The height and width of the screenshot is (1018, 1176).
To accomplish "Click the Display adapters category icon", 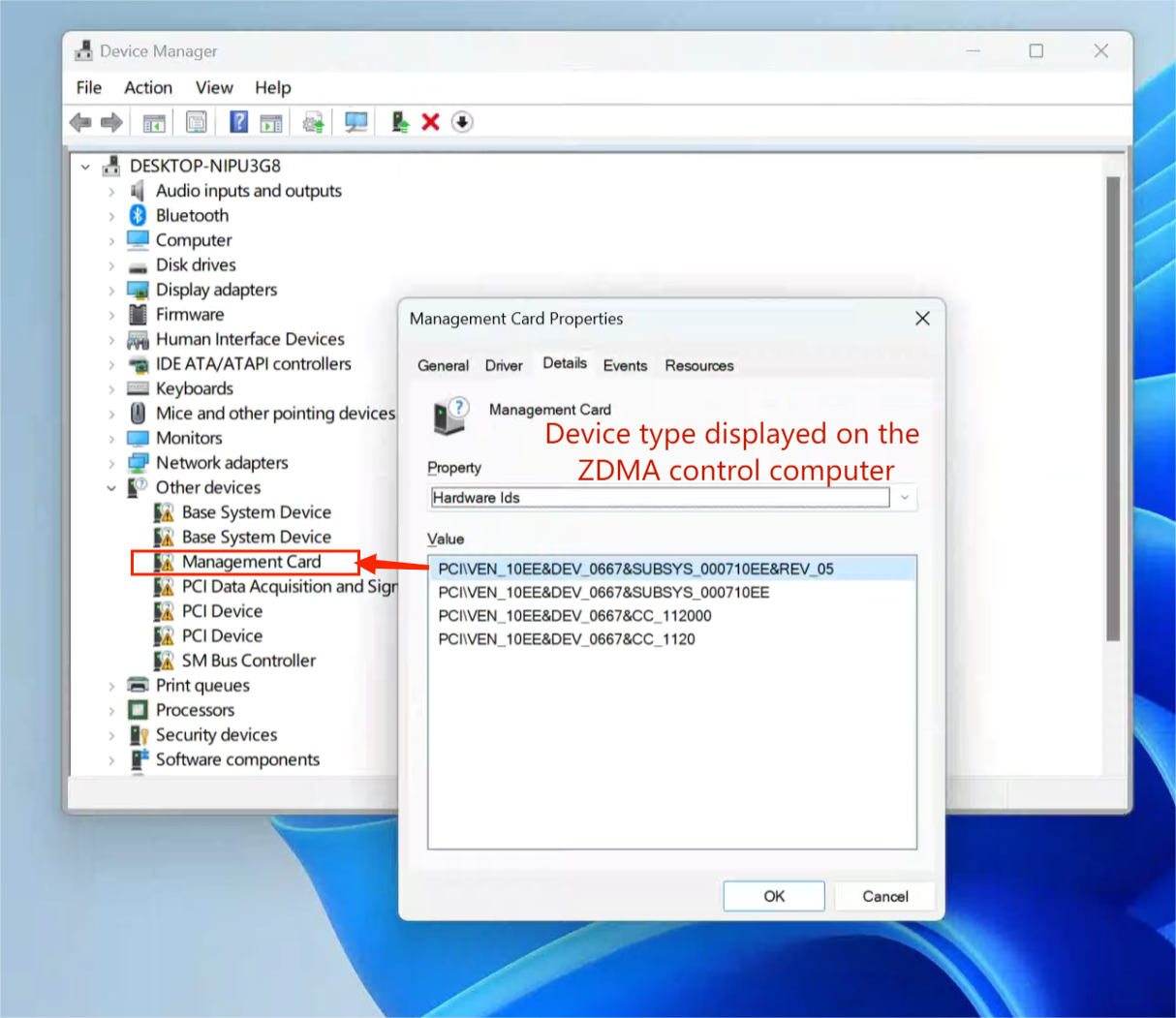I will 138,290.
